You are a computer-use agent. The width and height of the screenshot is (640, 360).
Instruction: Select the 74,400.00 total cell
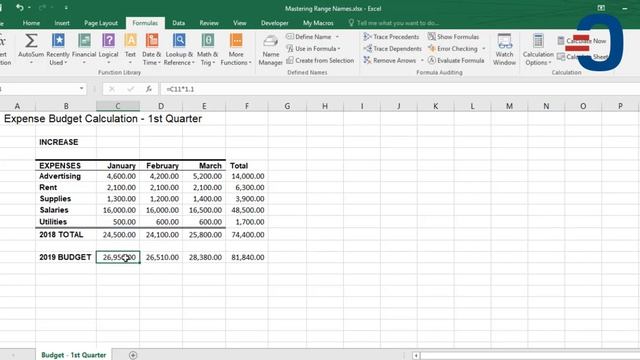point(247,235)
